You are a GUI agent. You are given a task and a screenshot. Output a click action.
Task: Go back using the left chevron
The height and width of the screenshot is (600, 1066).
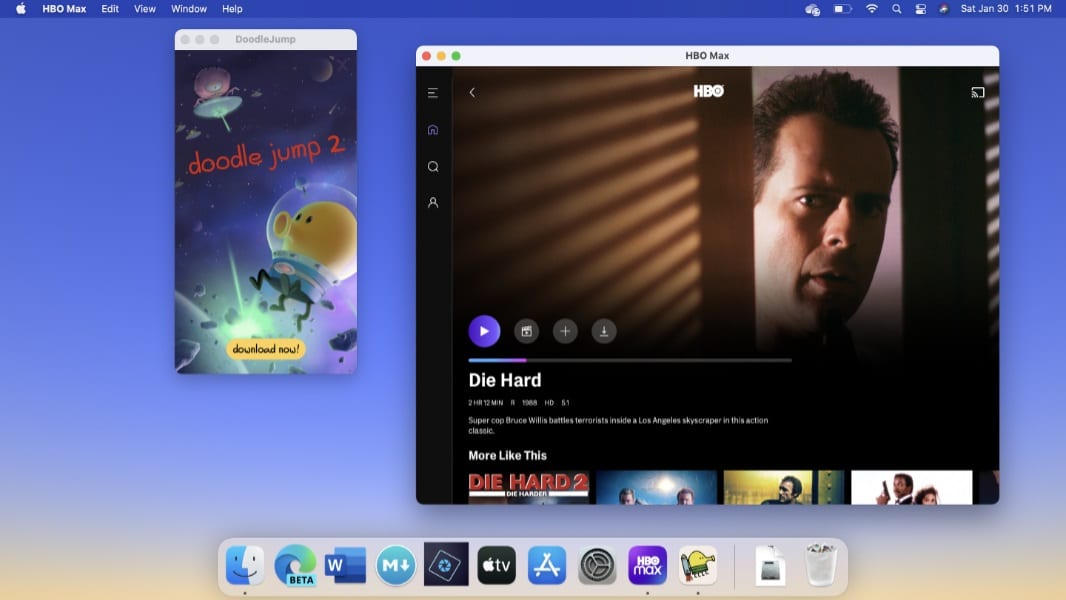point(472,92)
